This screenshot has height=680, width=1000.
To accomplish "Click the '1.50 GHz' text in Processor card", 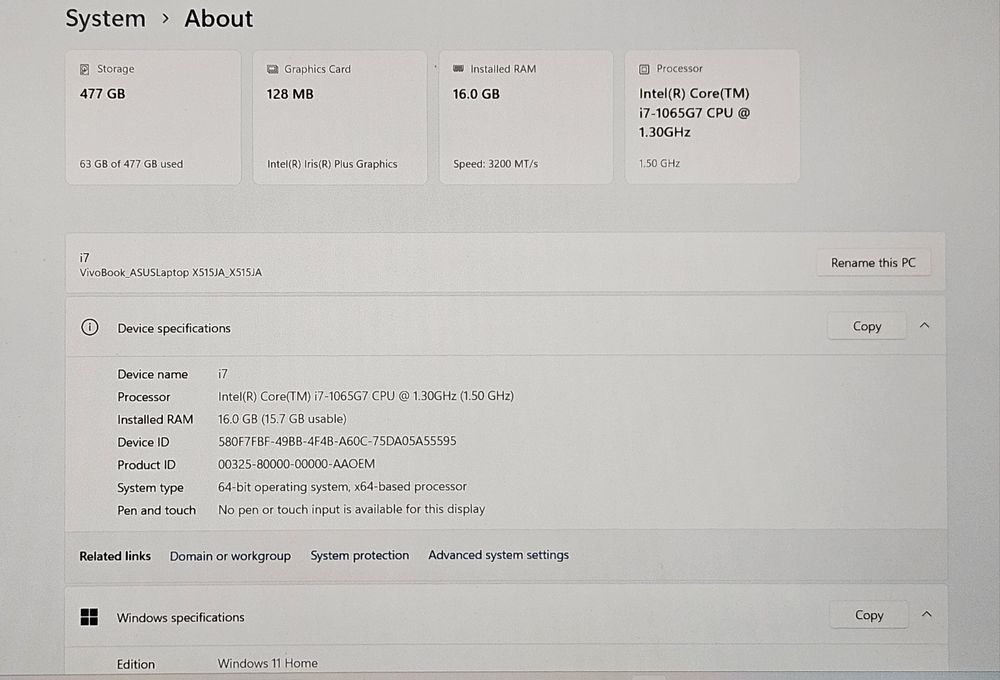I will coord(659,163).
